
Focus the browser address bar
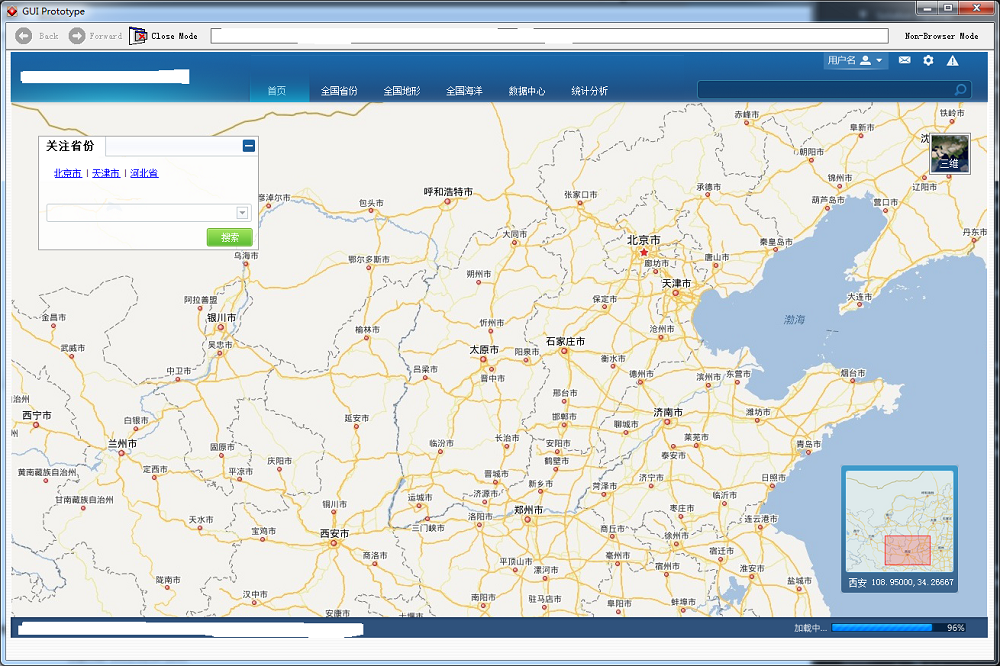pyautogui.click(x=549, y=36)
